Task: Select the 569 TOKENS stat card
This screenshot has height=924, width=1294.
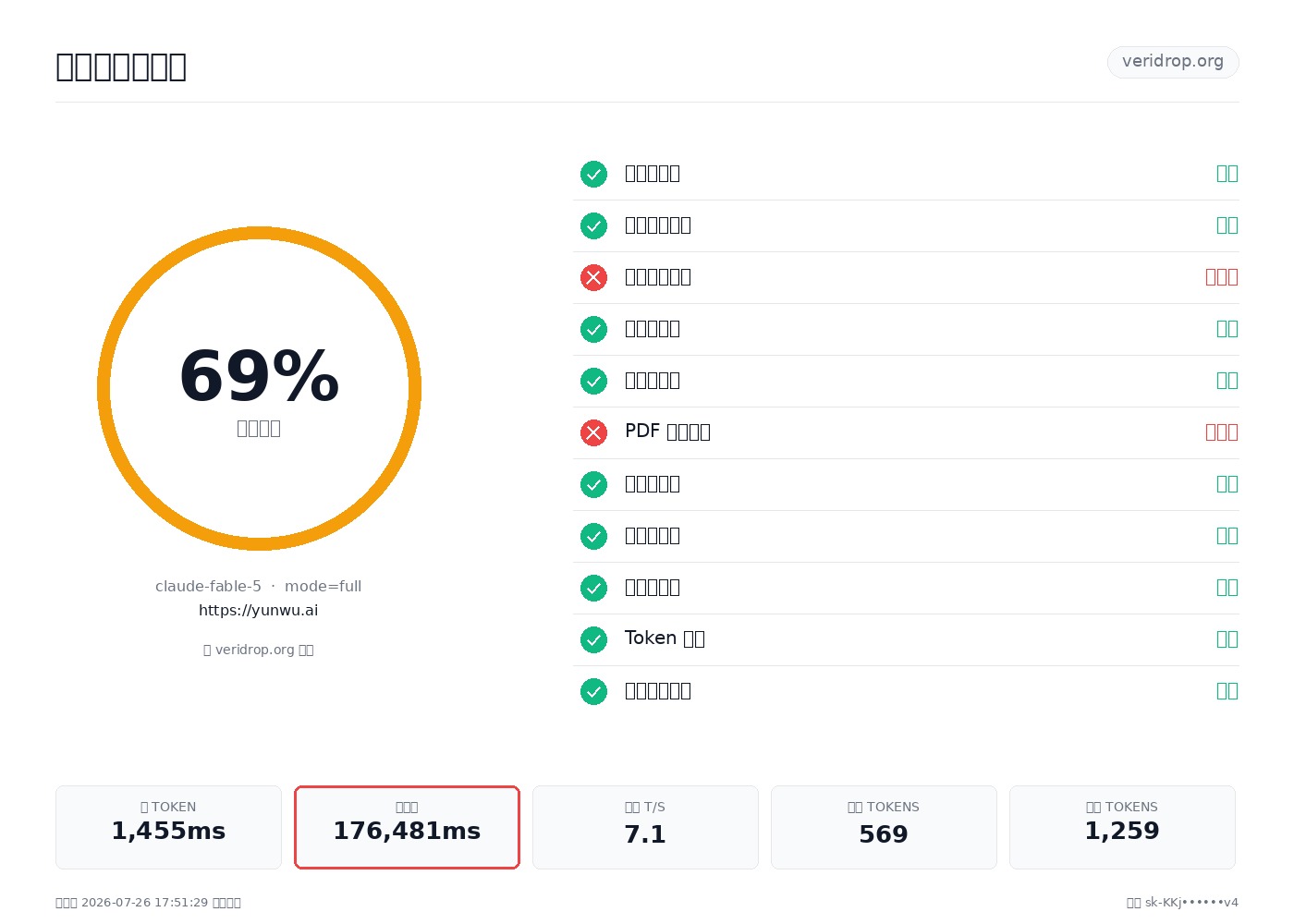Action: pos(884,827)
